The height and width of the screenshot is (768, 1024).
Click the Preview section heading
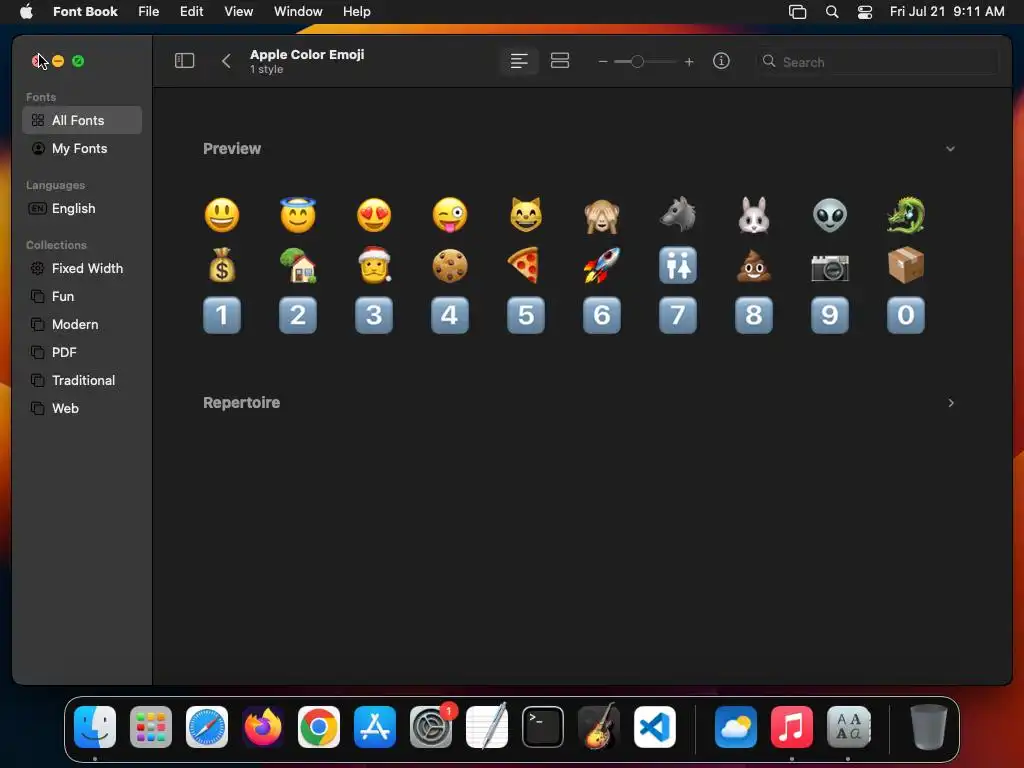click(x=232, y=149)
